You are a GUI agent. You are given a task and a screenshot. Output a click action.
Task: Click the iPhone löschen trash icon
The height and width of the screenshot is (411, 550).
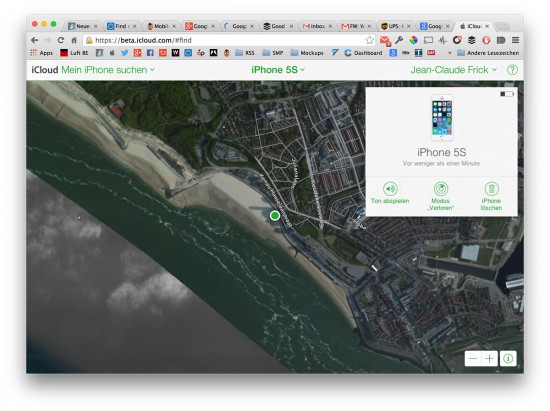[x=491, y=189]
